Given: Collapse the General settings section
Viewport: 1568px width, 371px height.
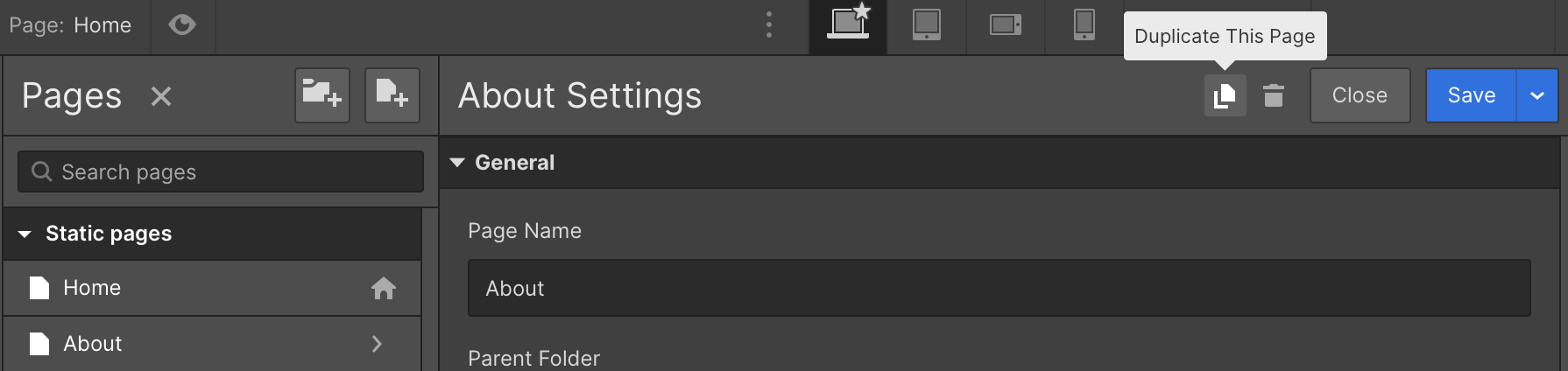Looking at the screenshot, I should [457, 163].
